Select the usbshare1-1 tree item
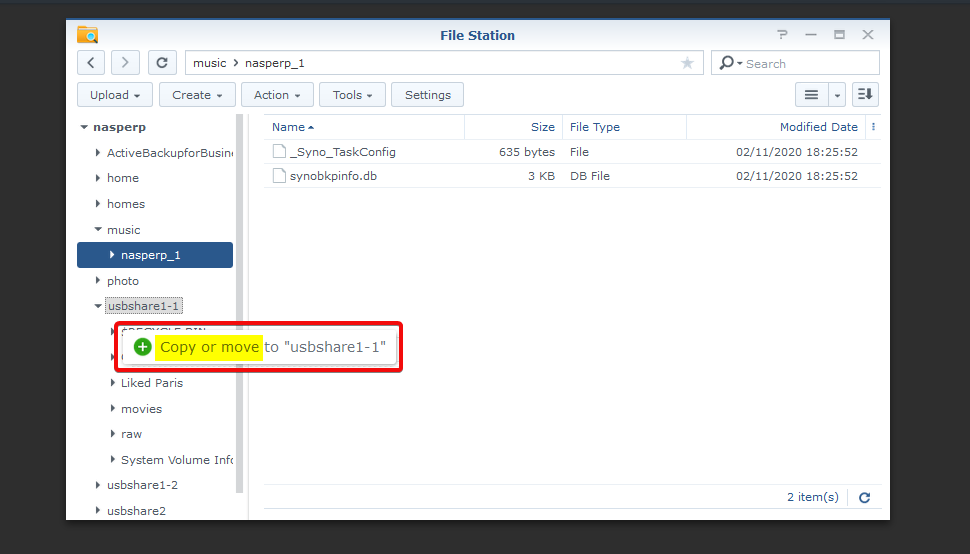The height and width of the screenshot is (554, 970). coord(144,306)
